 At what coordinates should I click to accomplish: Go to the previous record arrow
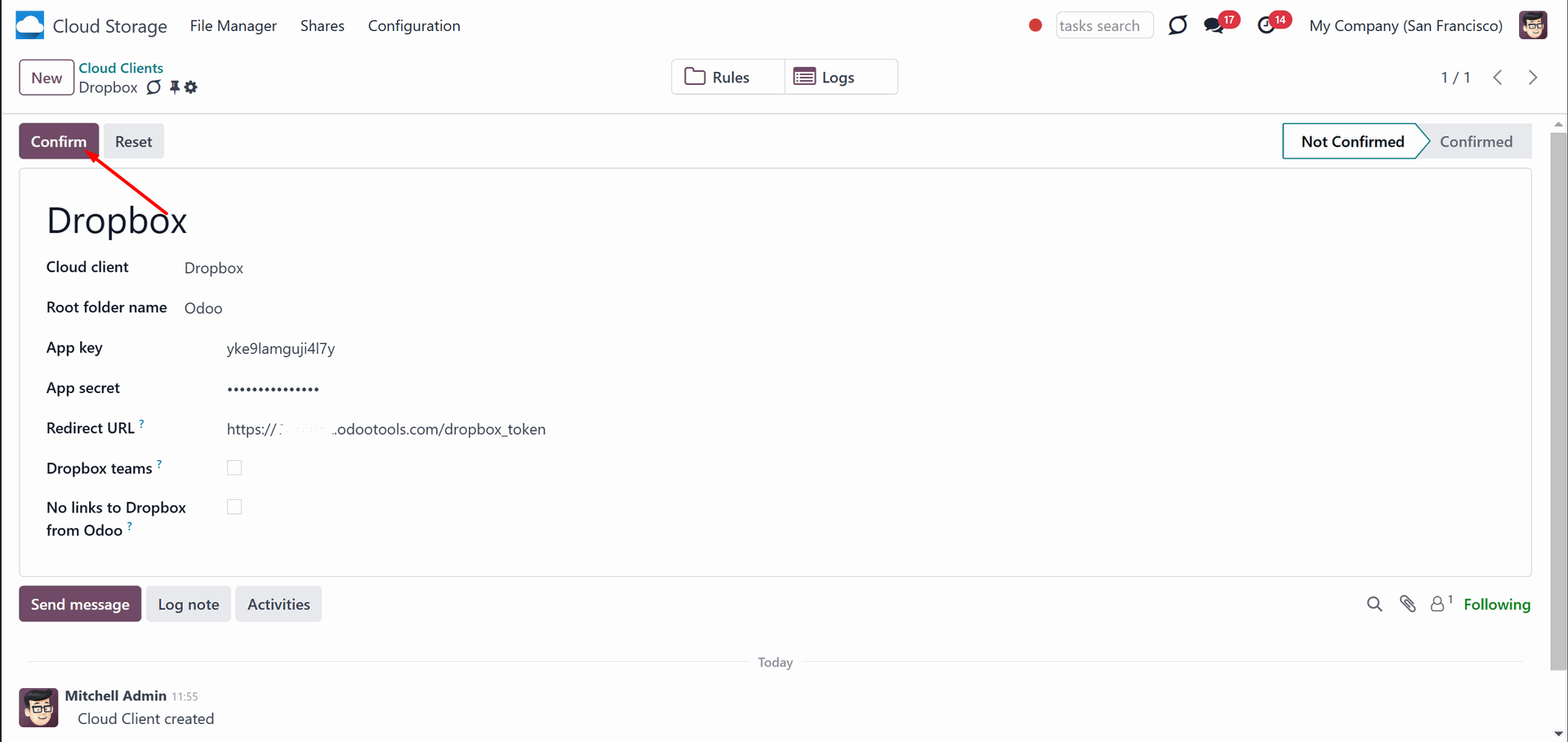point(1498,78)
